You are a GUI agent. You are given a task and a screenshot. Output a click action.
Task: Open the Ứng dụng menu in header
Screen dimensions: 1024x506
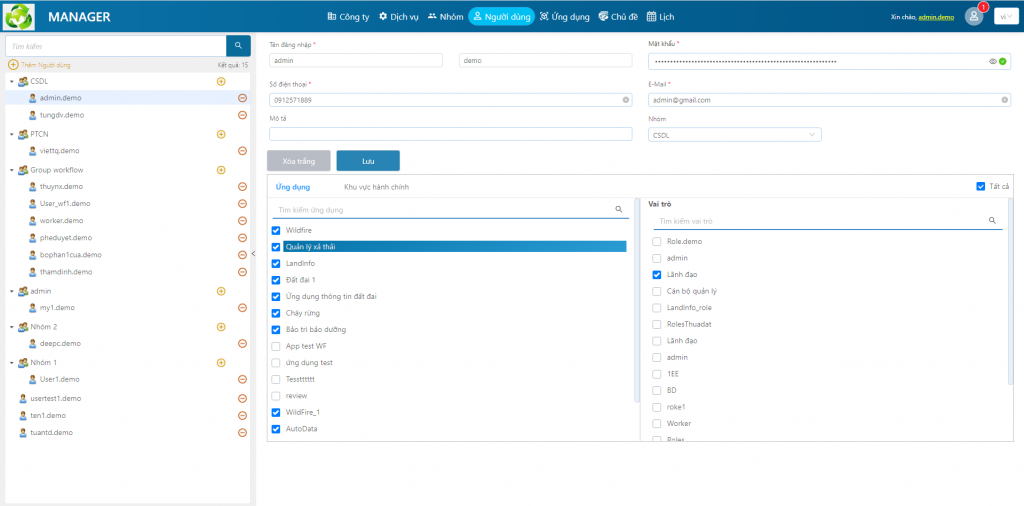coord(565,16)
